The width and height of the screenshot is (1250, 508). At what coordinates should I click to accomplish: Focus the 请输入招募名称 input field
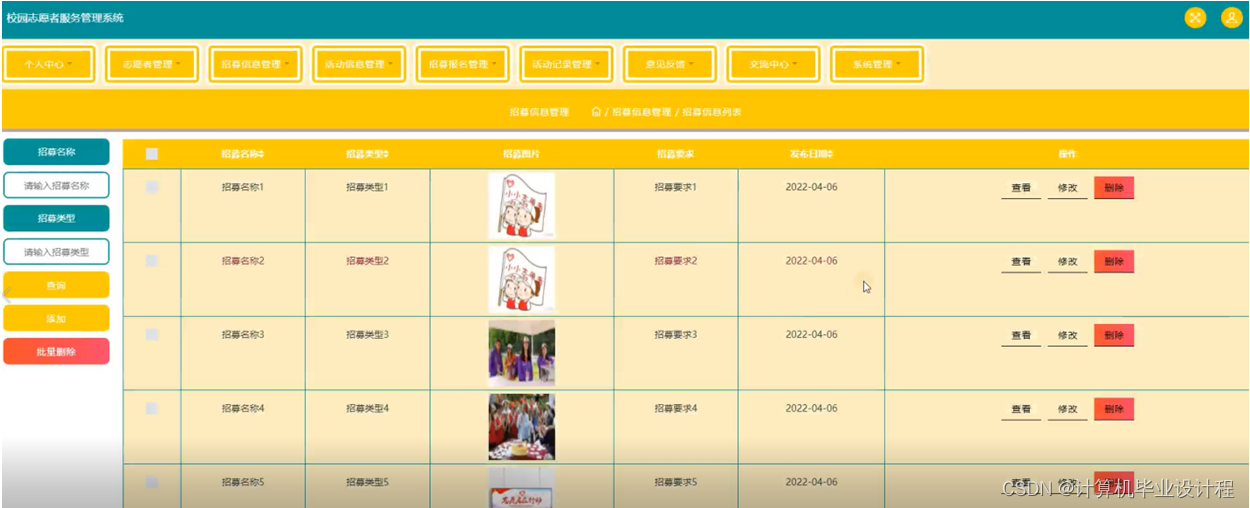pos(56,185)
